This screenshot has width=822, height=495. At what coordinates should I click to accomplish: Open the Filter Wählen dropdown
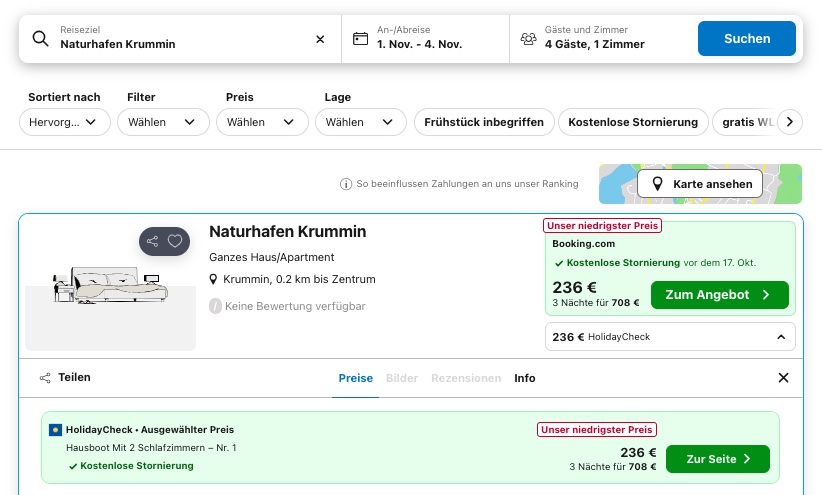point(163,122)
